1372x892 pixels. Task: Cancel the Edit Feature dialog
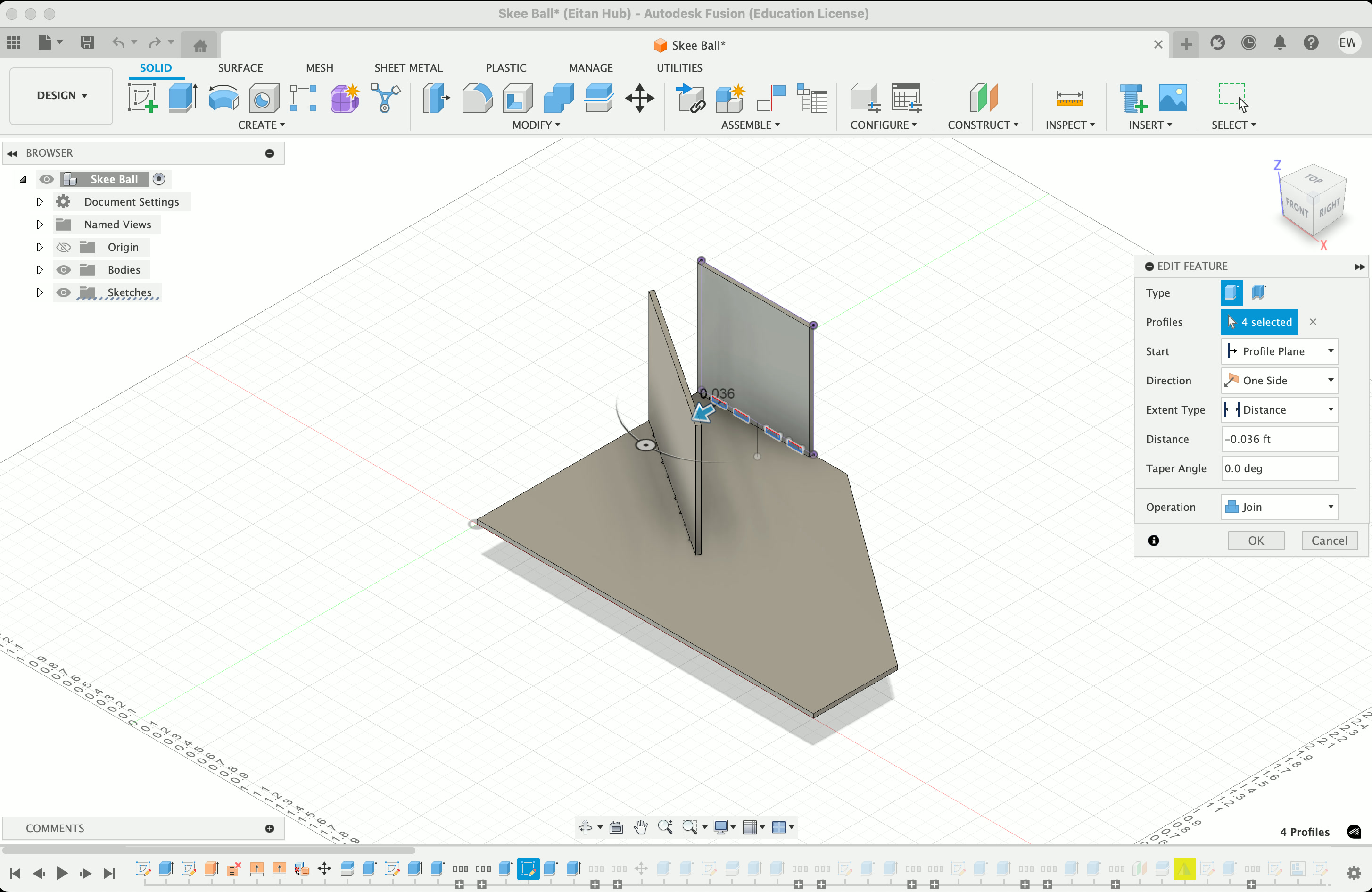(1329, 541)
